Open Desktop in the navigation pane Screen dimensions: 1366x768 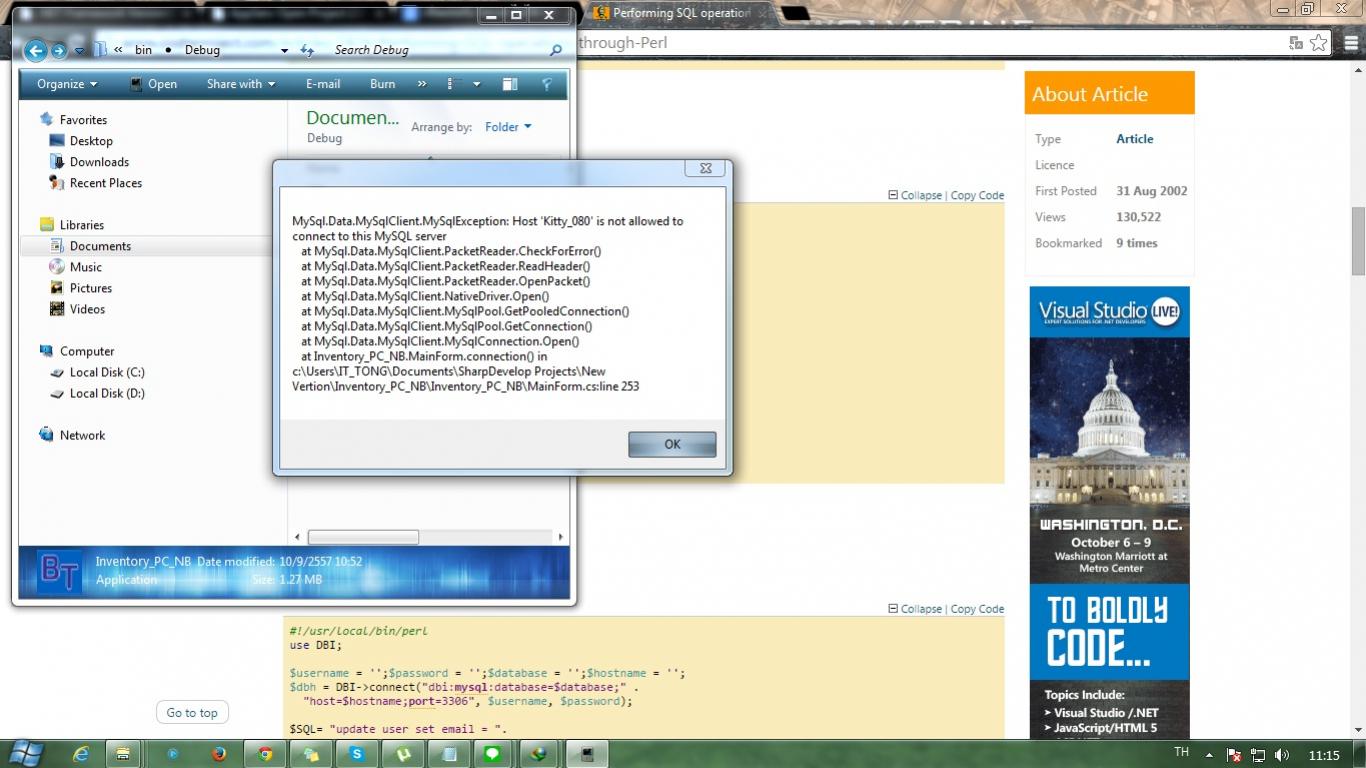[91, 141]
